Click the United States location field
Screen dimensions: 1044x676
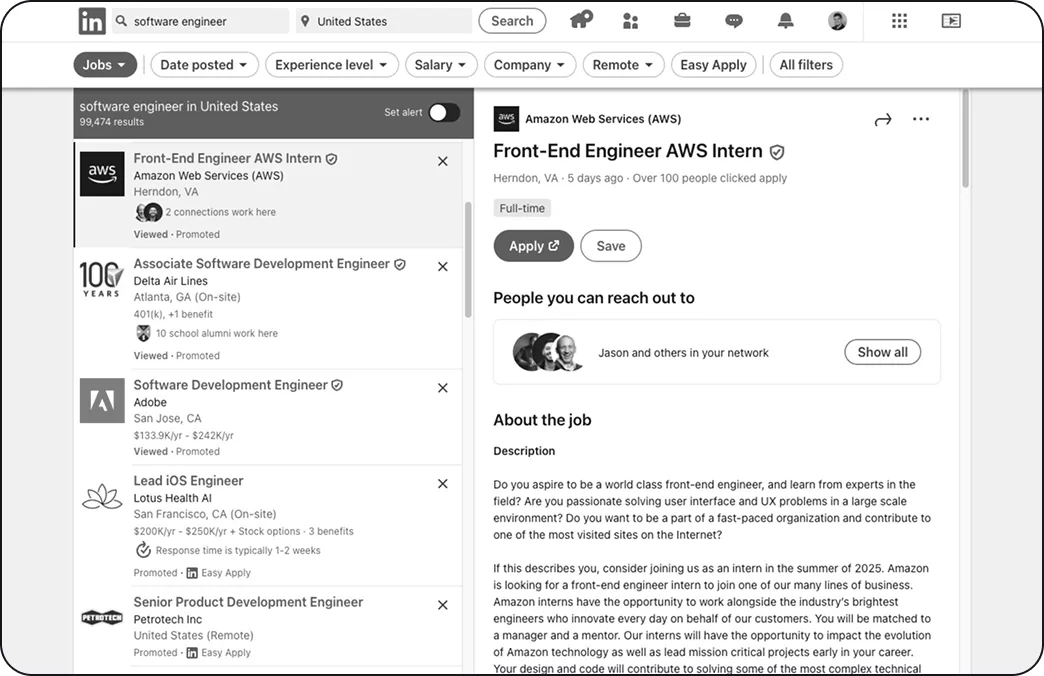tap(384, 21)
